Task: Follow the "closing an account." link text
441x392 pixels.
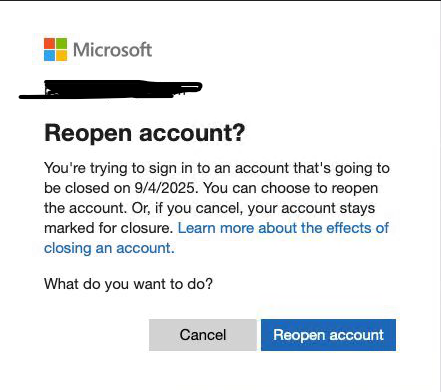Action: [x=109, y=248]
